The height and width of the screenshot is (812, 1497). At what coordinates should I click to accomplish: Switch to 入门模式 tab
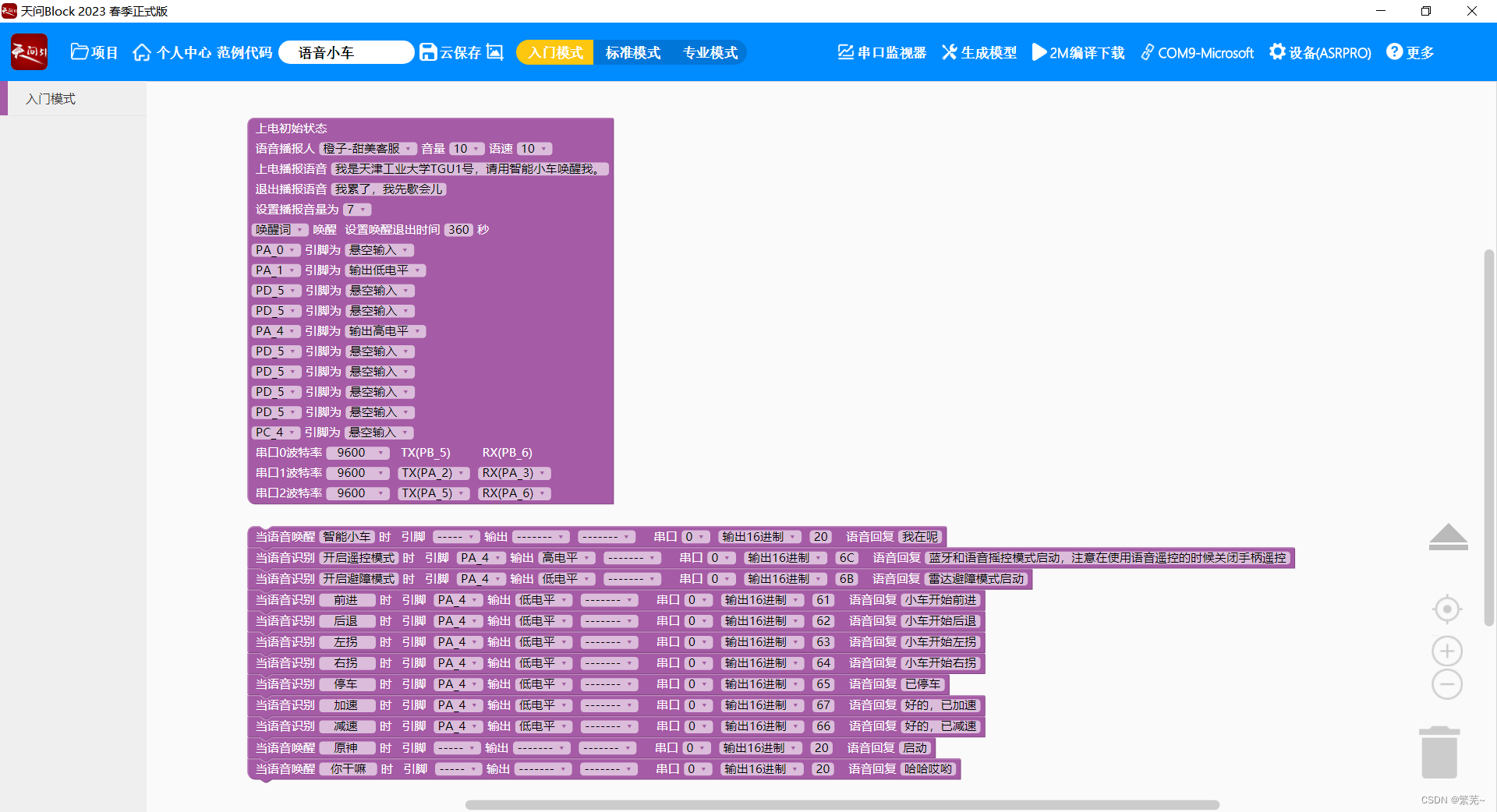555,52
